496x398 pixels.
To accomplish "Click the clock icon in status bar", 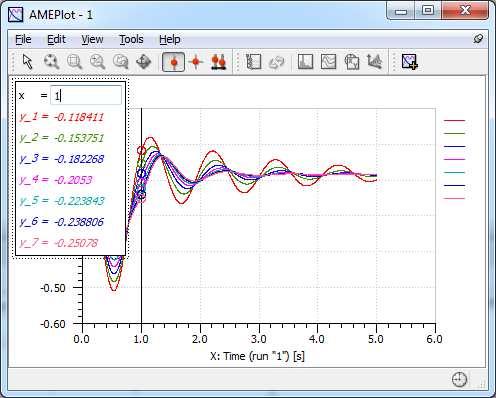I will (x=459, y=379).
